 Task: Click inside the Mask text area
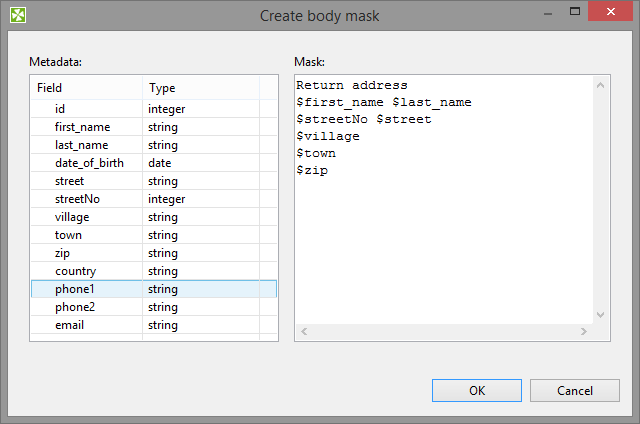click(x=444, y=240)
